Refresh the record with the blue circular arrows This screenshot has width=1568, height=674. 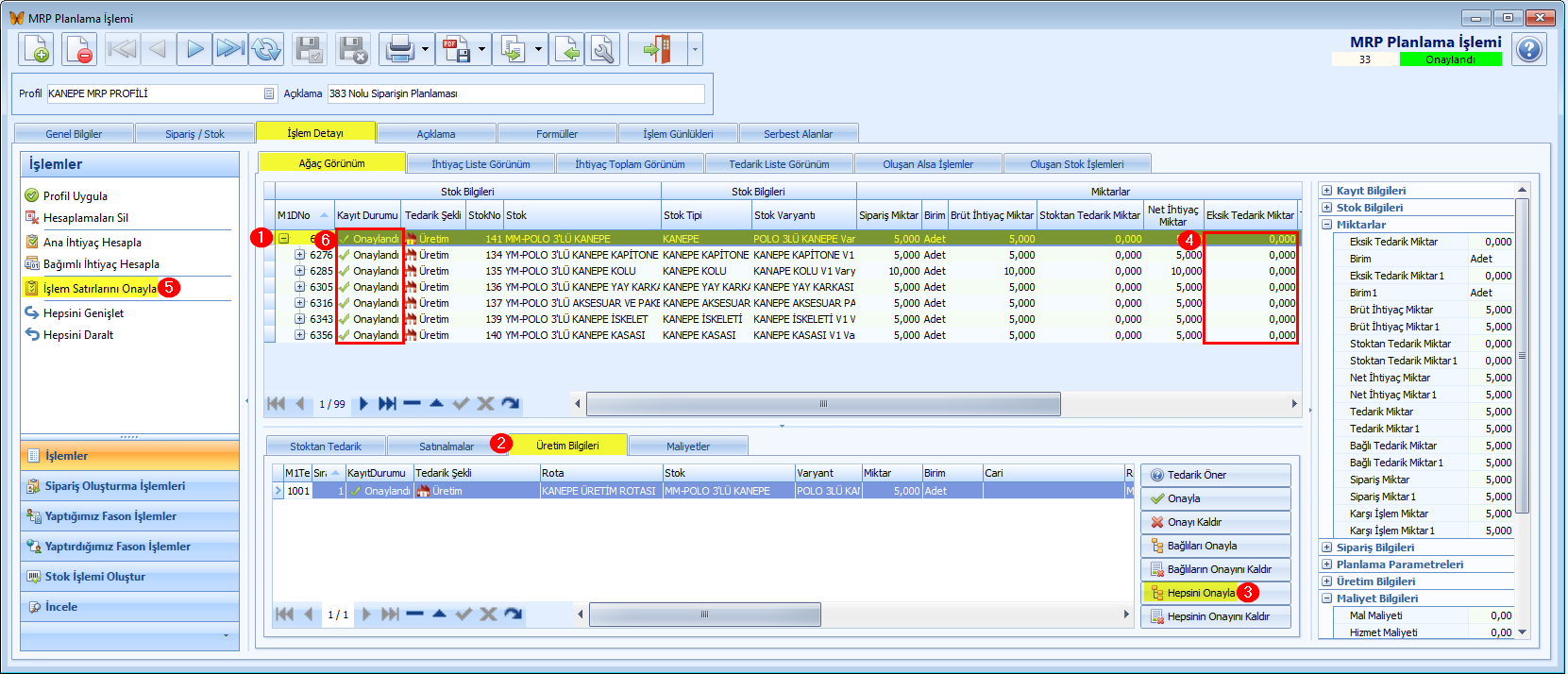pos(266,49)
